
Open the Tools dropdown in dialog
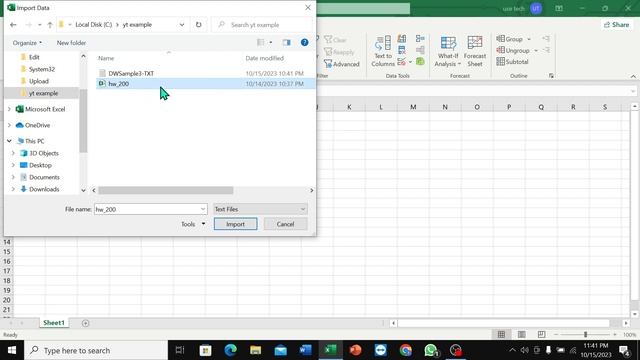pyautogui.click(x=193, y=224)
